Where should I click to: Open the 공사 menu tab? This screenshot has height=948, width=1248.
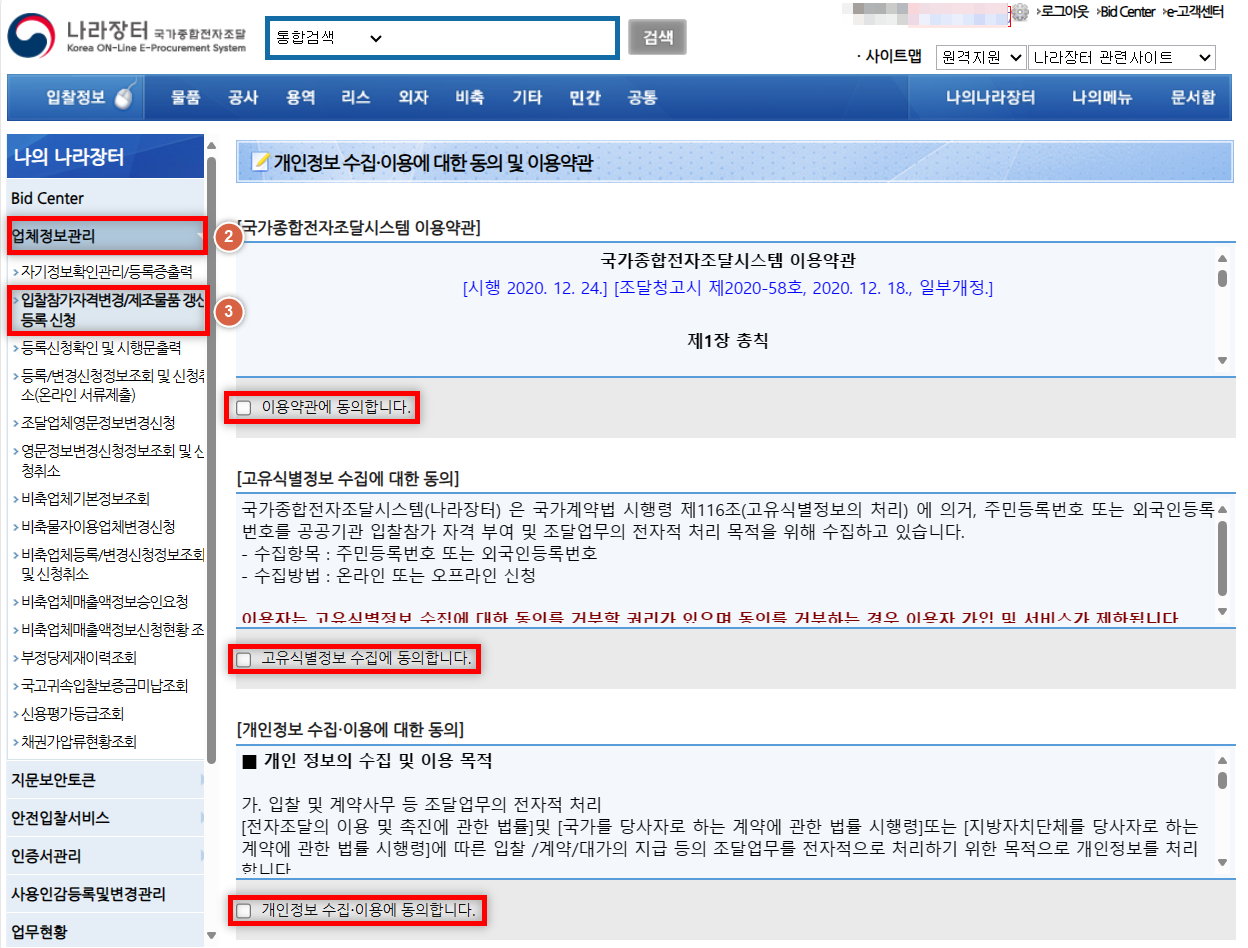click(242, 97)
